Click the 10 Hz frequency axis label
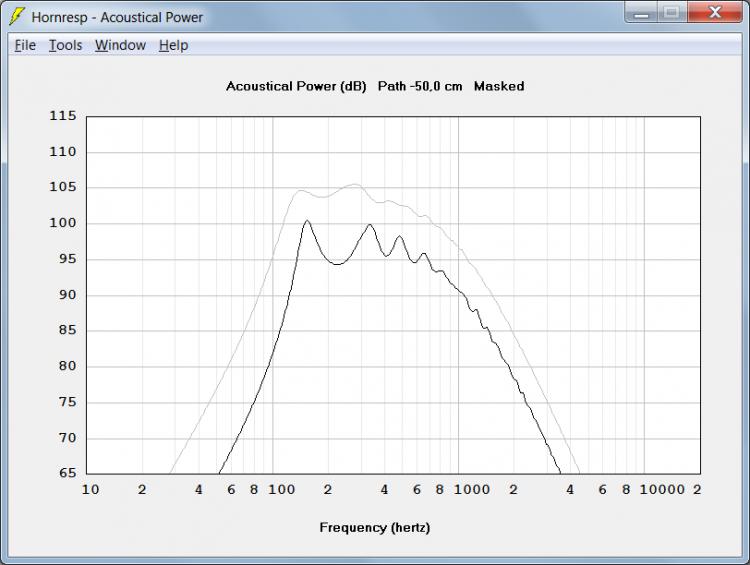 point(90,490)
